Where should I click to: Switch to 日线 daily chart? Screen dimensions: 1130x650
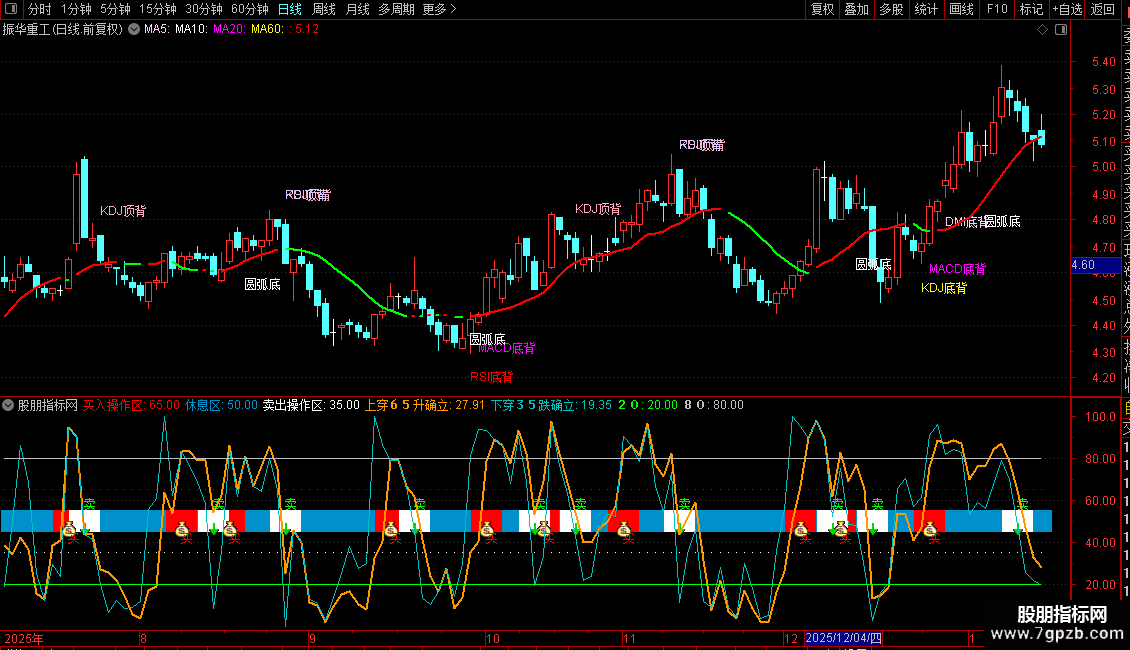point(290,9)
